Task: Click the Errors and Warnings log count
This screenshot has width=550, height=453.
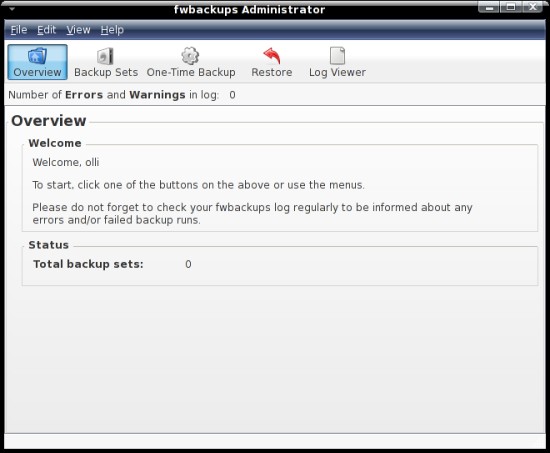Action: [x=232, y=95]
